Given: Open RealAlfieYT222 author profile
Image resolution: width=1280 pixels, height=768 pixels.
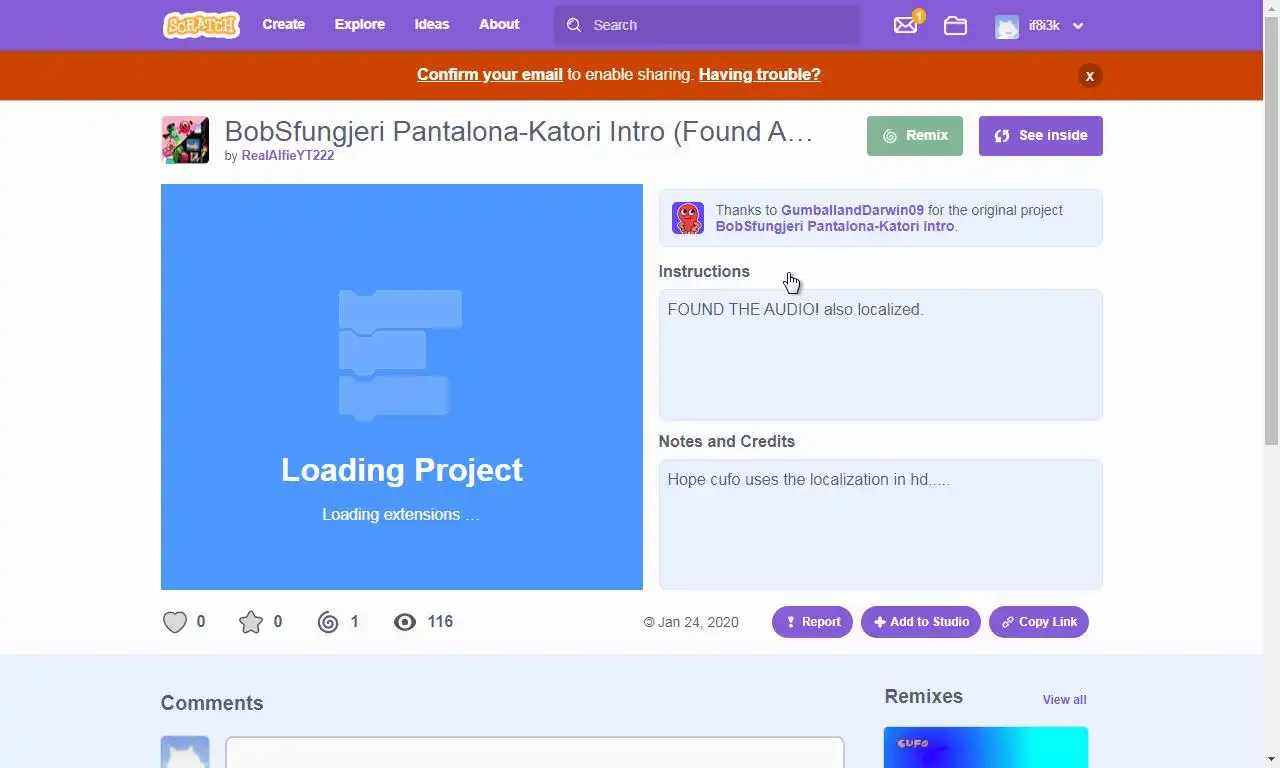Looking at the screenshot, I should [x=288, y=155].
